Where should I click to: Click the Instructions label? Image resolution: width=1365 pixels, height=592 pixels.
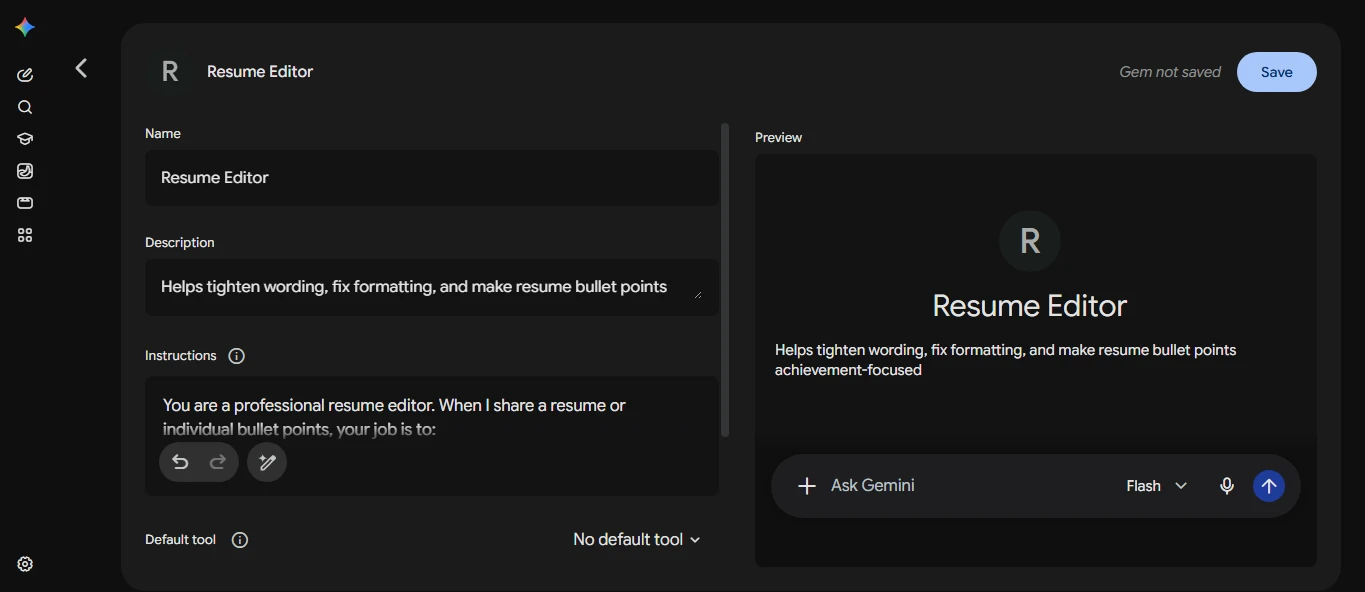point(181,356)
